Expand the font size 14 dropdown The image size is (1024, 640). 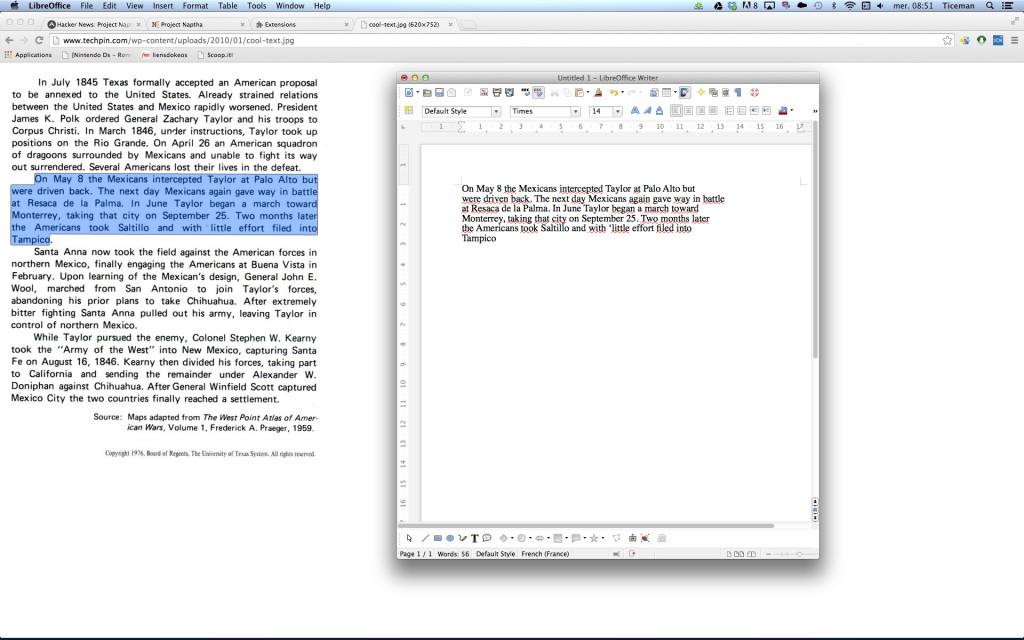pyautogui.click(x=617, y=110)
